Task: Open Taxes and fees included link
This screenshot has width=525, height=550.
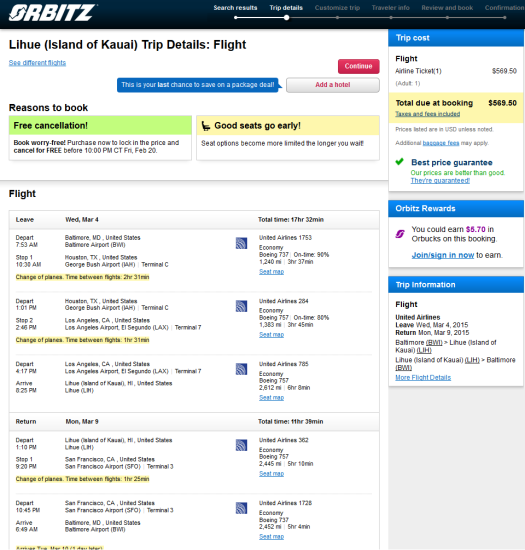Action: coord(428,114)
